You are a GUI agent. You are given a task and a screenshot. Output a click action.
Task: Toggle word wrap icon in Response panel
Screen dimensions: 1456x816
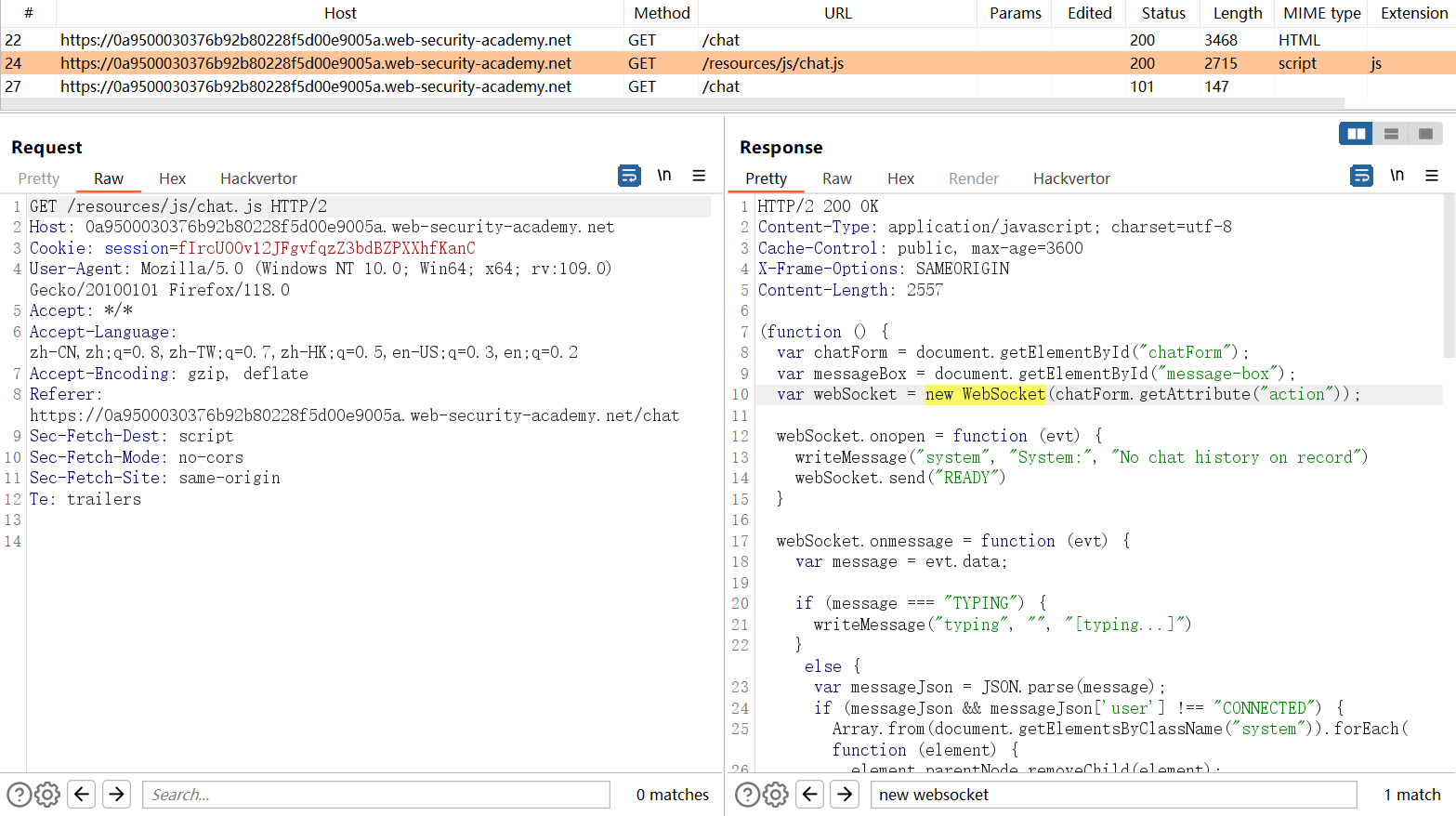[x=1361, y=176]
